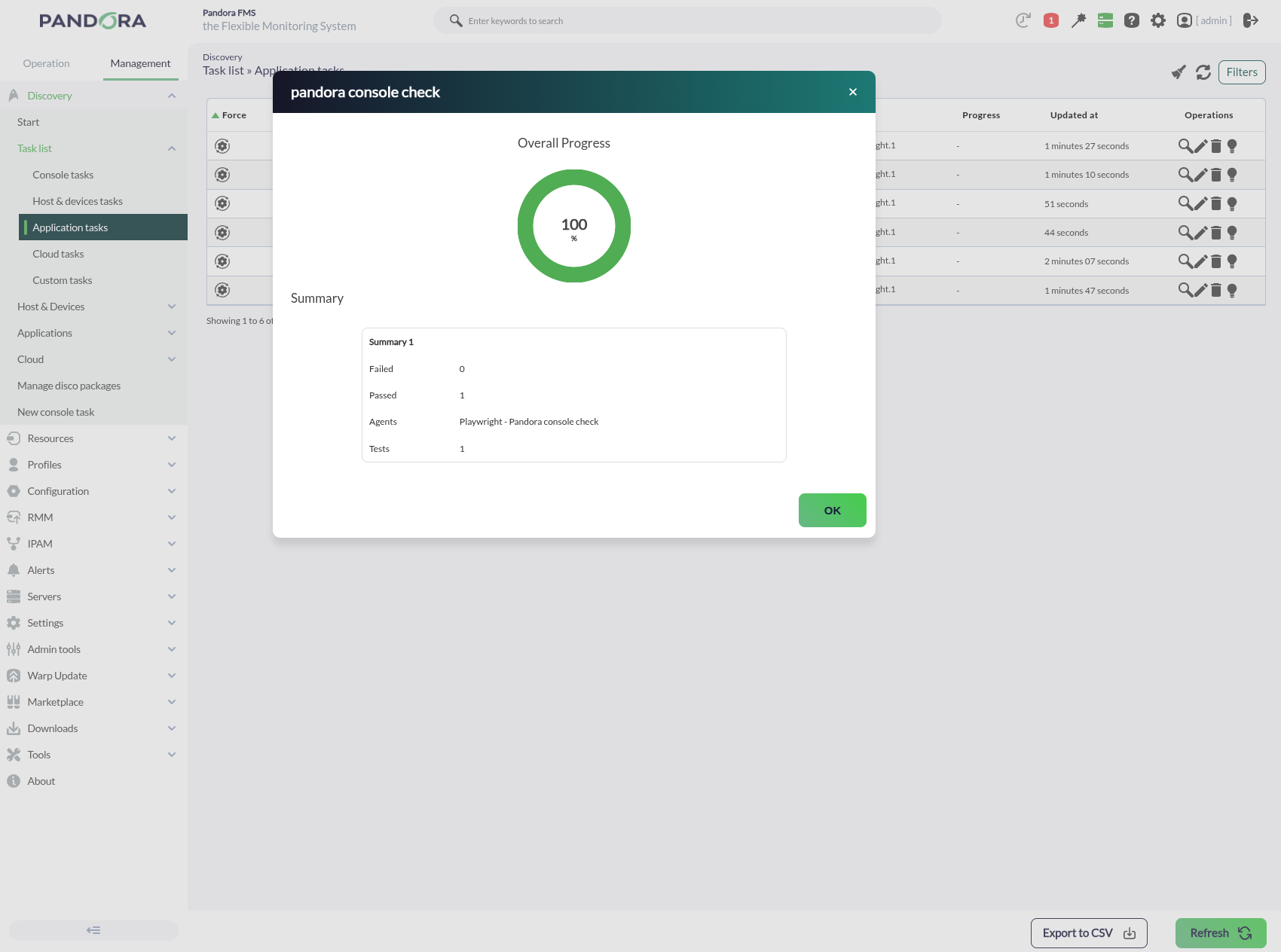Edit the task updated 1 minutes 47 seconds
This screenshot has width=1281, height=952.
click(x=1201, y=290)
